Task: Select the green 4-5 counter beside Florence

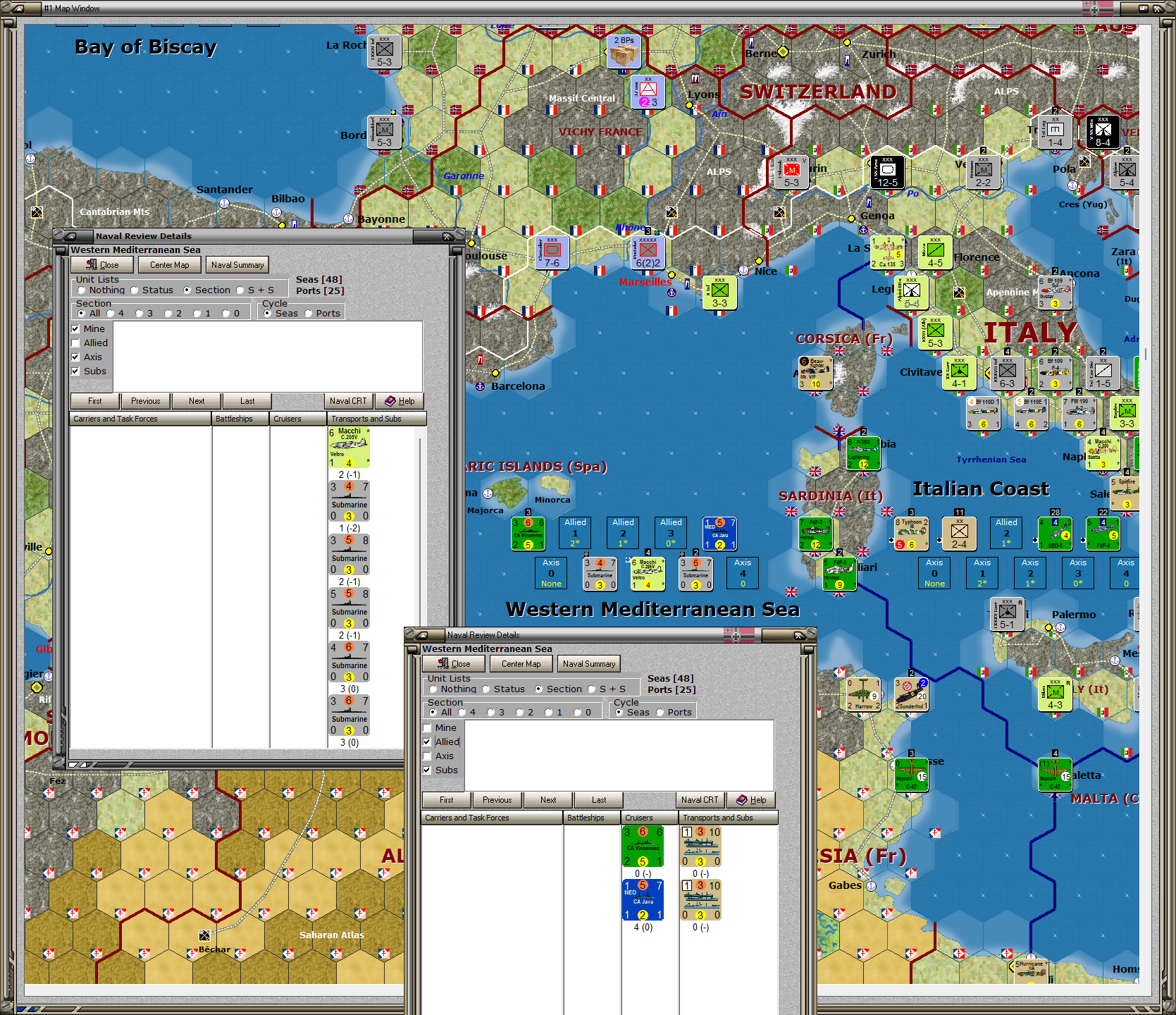Action: (935, 252)
